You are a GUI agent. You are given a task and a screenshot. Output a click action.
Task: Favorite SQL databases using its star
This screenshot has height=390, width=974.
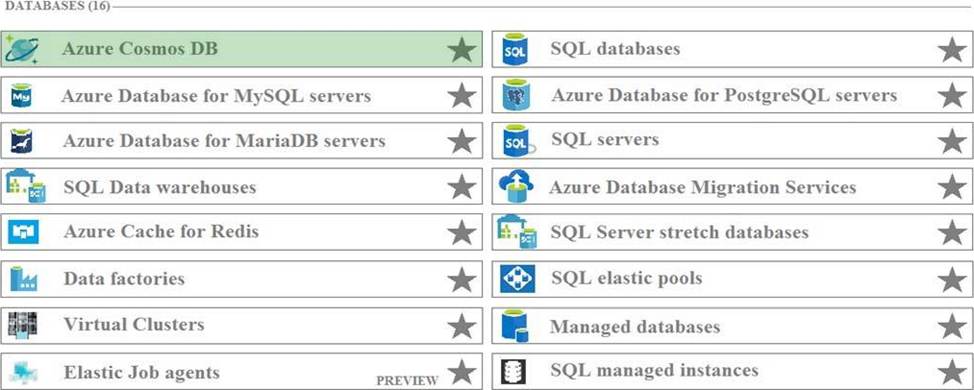[x=952, y=50]
